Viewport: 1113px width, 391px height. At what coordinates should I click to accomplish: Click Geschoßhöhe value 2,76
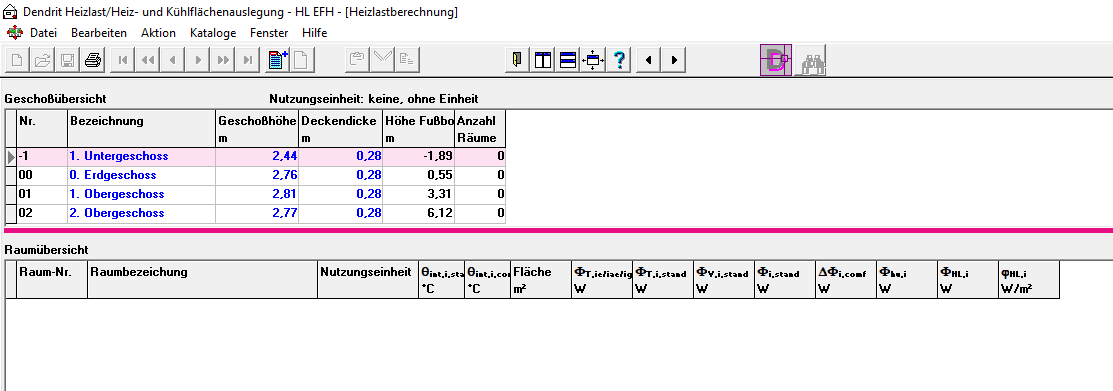coord(257,175)
